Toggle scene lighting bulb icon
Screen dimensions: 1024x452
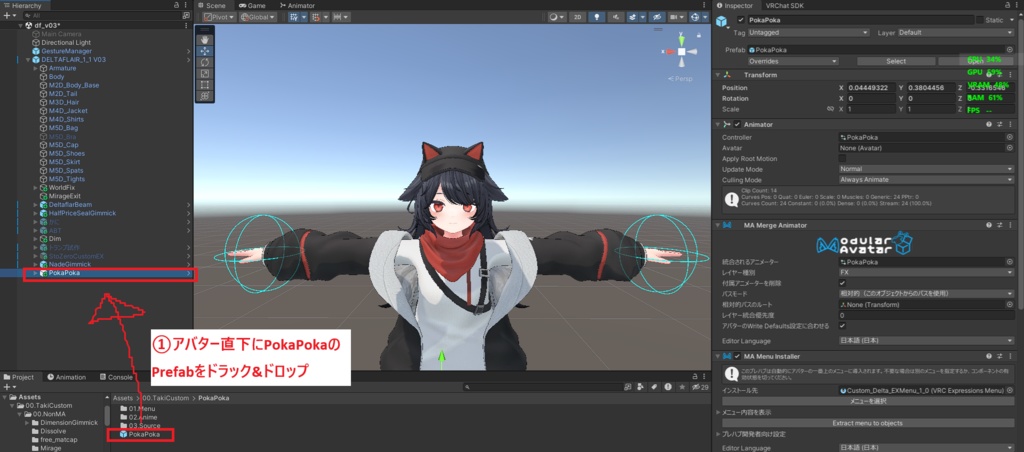pos(596,17)
